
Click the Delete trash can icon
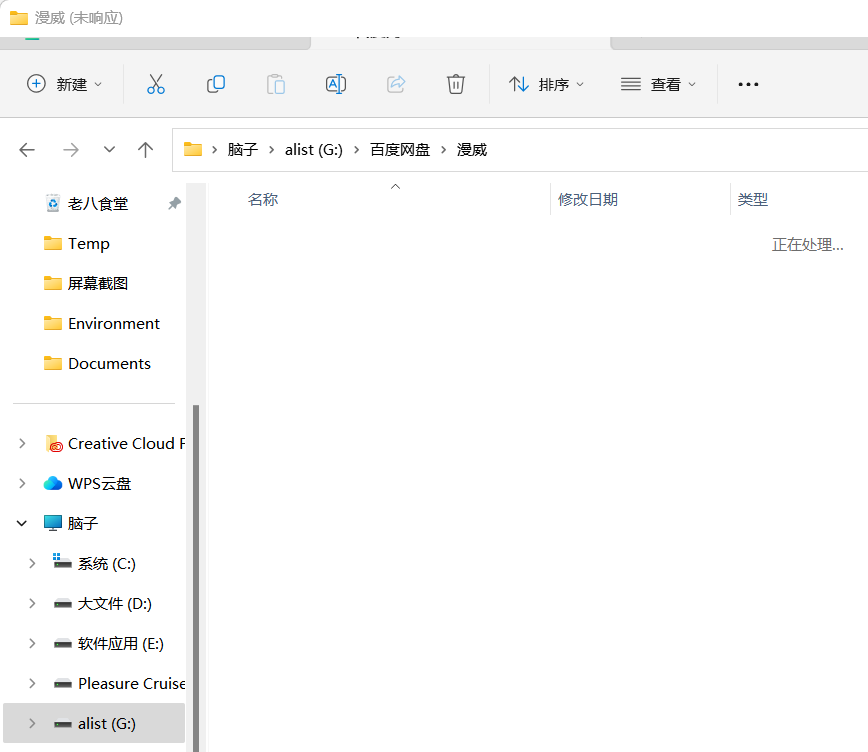pyautogui.click(x=456, y=85)
